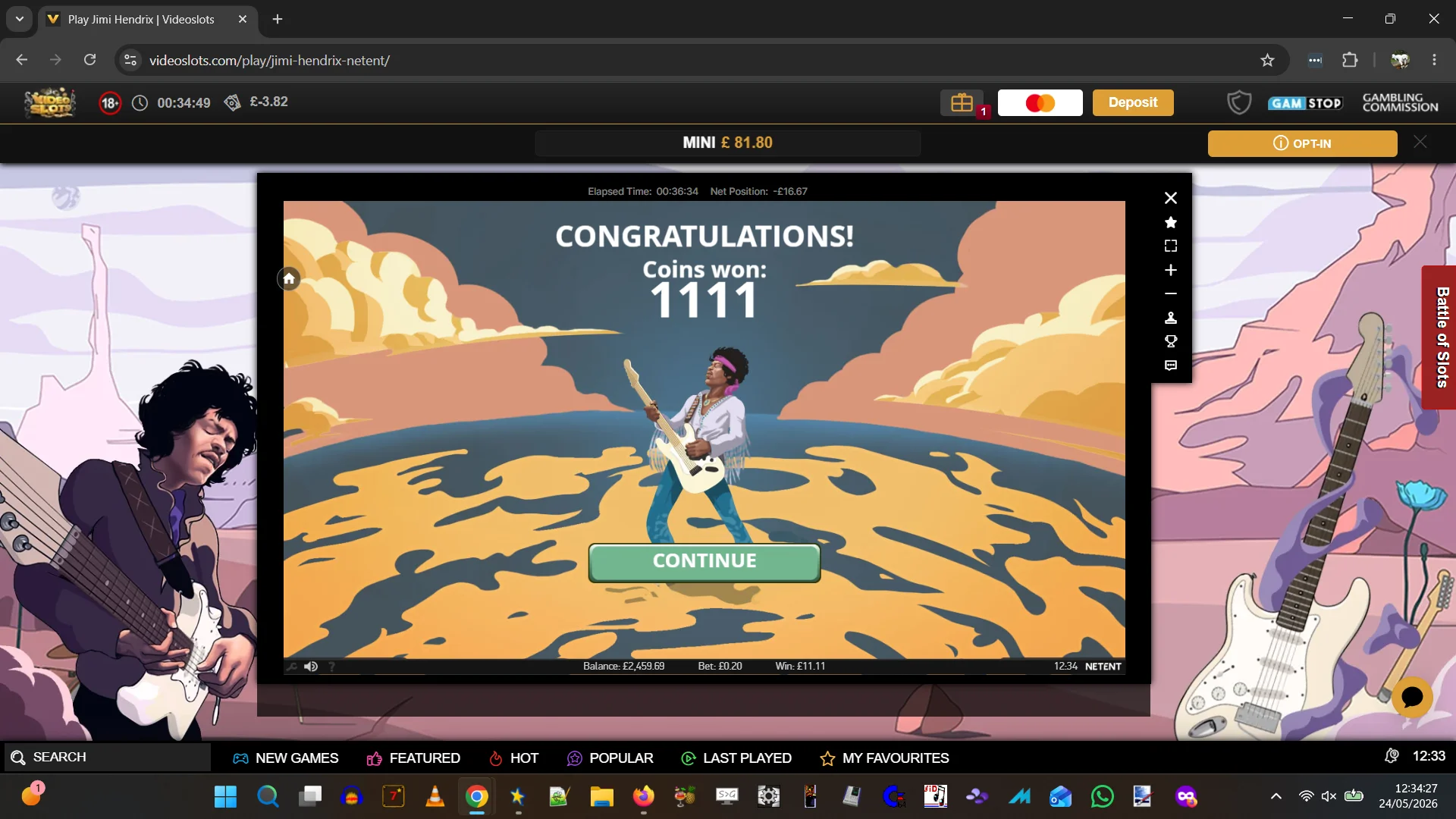Click the home icon in the game
The height and width of the screenshot is (819, 1456).
[289, 279]
